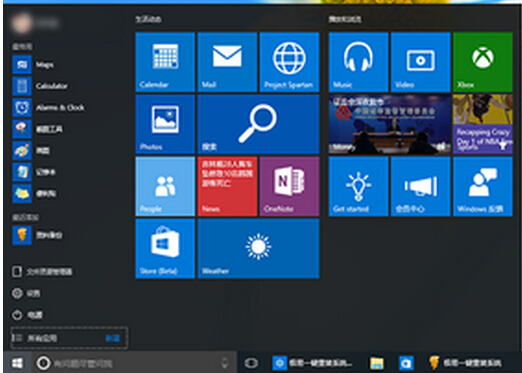Open File Explorer folder icon in taskbar
Screen dimensions: 522x373
click(x=377, y=363)
